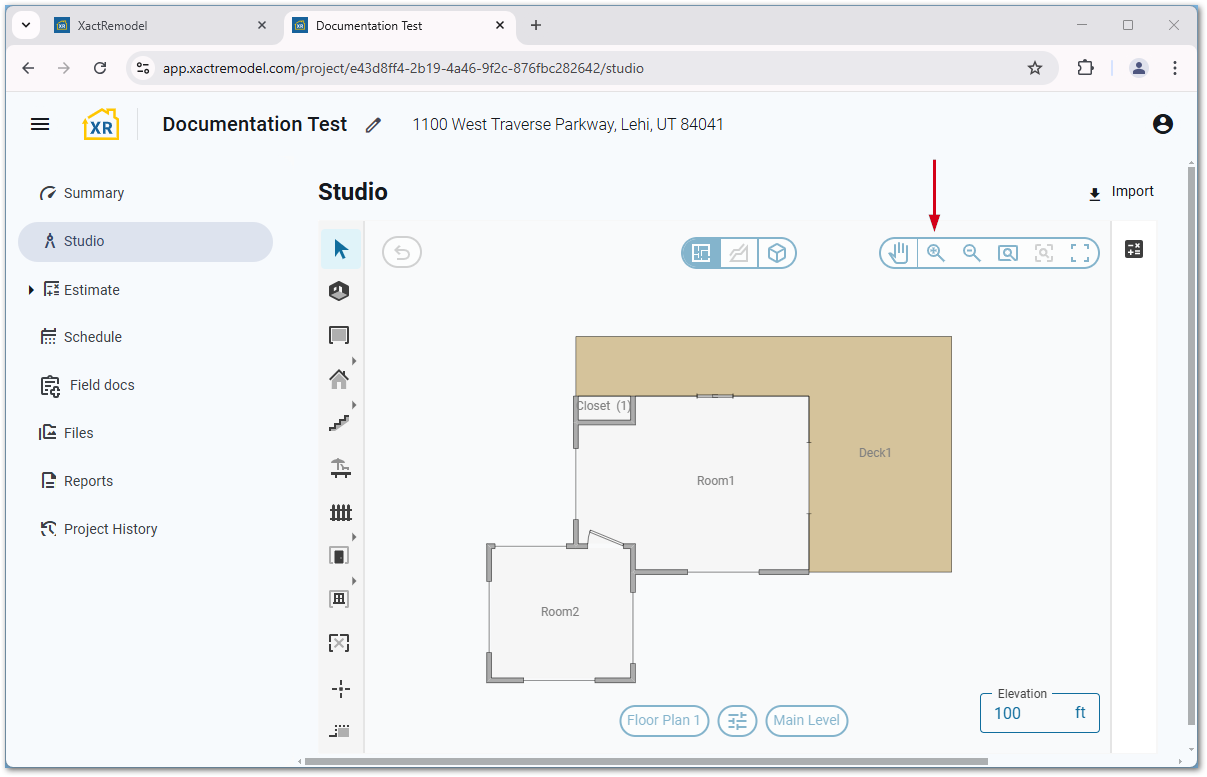Switch to the XactRemodel browser tab
Image resolution: width=1207 pixels, height=777 pixels.
160,26
